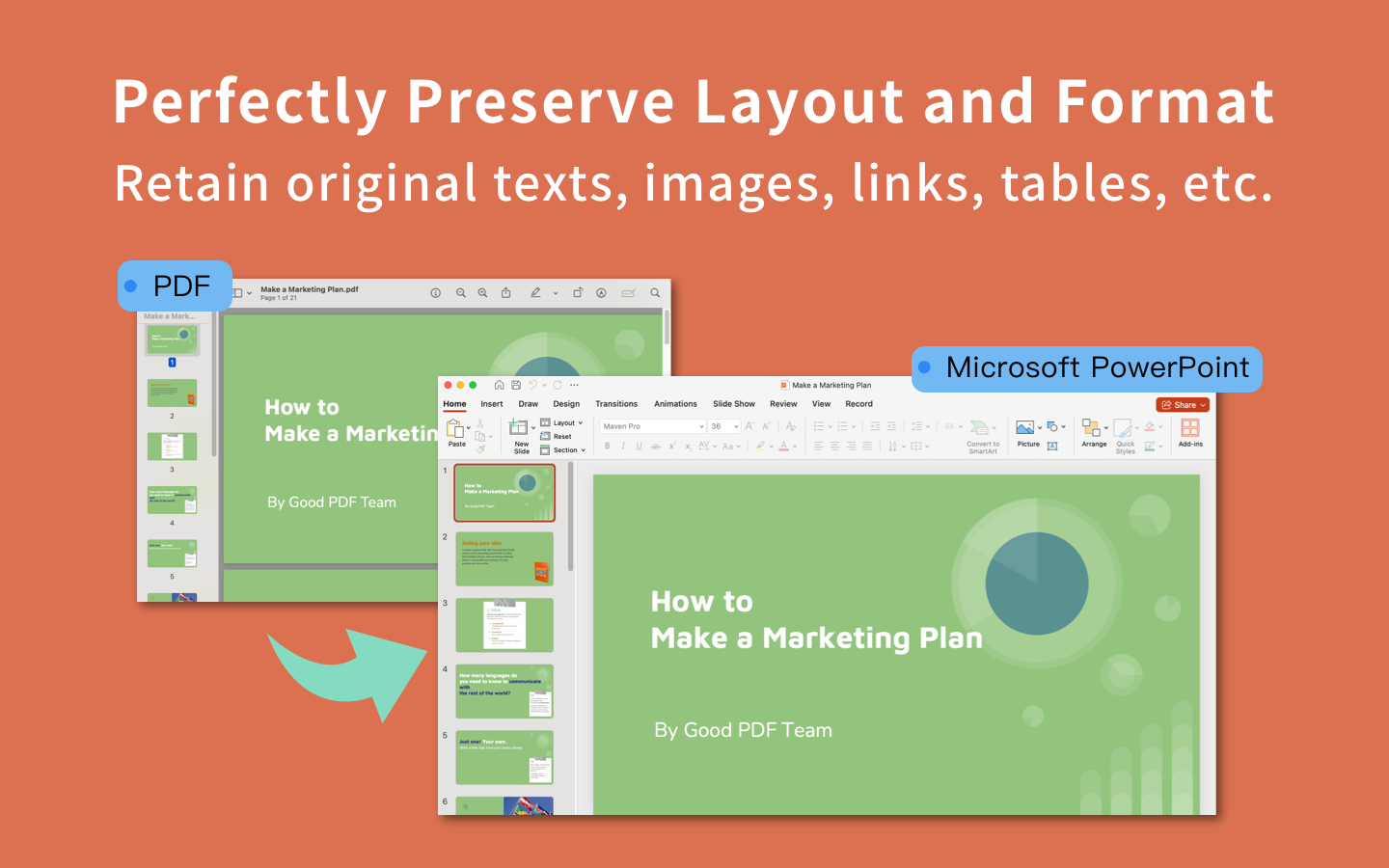
Task: Click Convert to SmartArt icon
Action: pos(979,427)
